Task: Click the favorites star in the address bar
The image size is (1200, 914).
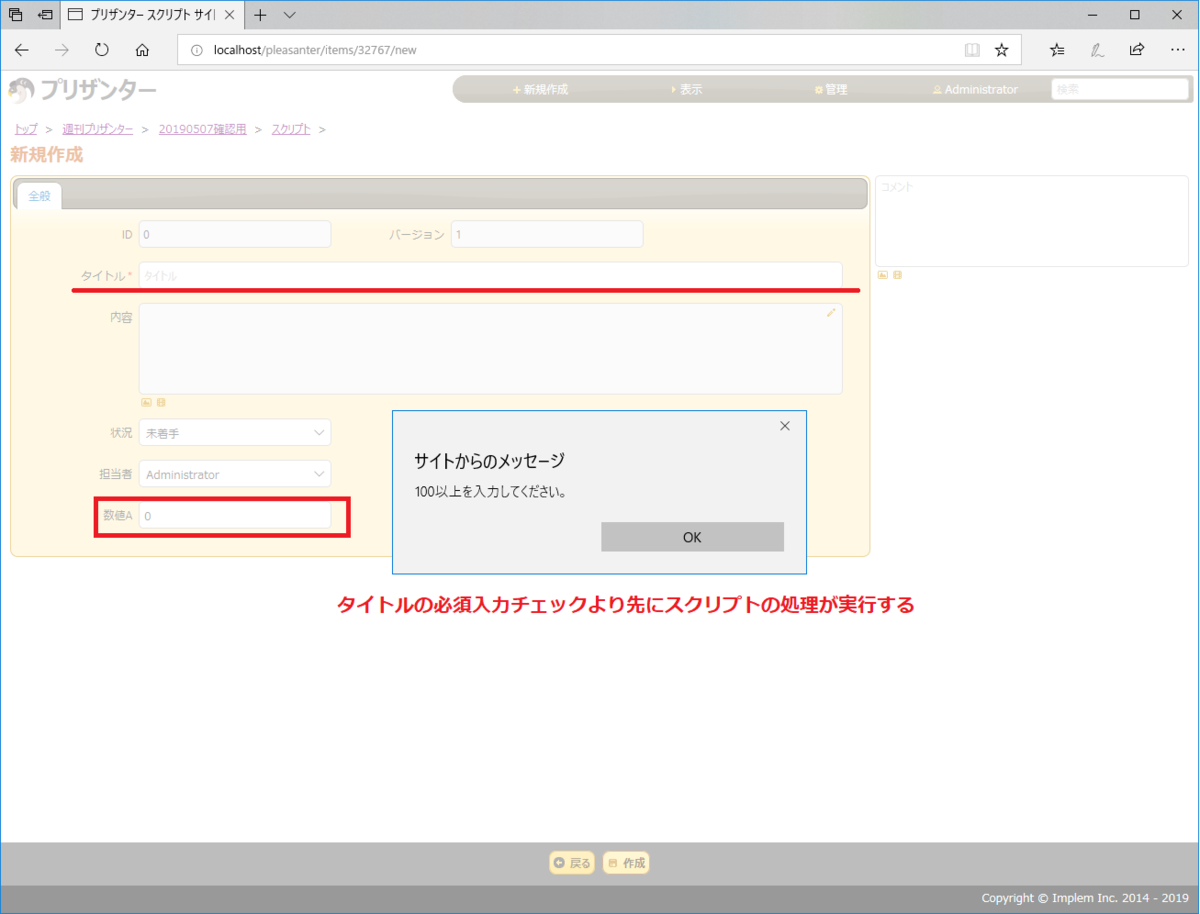Action: point(1000,49)
